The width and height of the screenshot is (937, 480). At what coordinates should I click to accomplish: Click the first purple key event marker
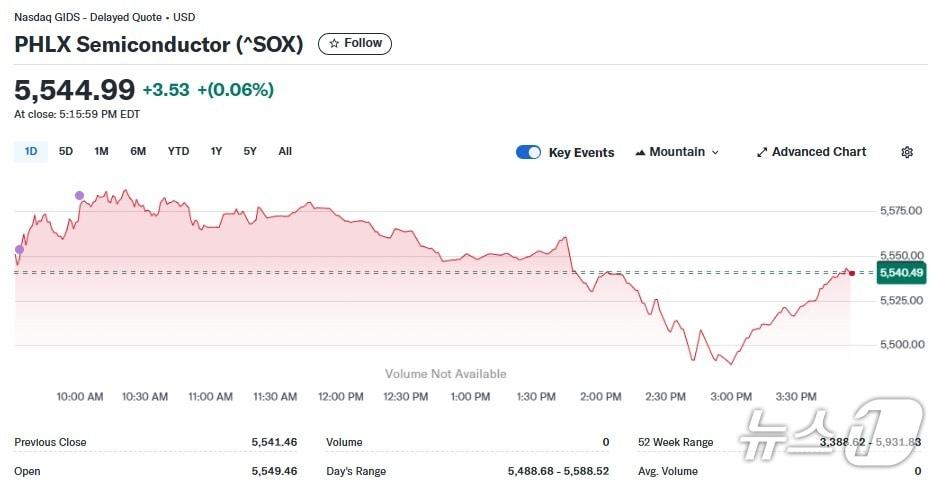(19, 249)
